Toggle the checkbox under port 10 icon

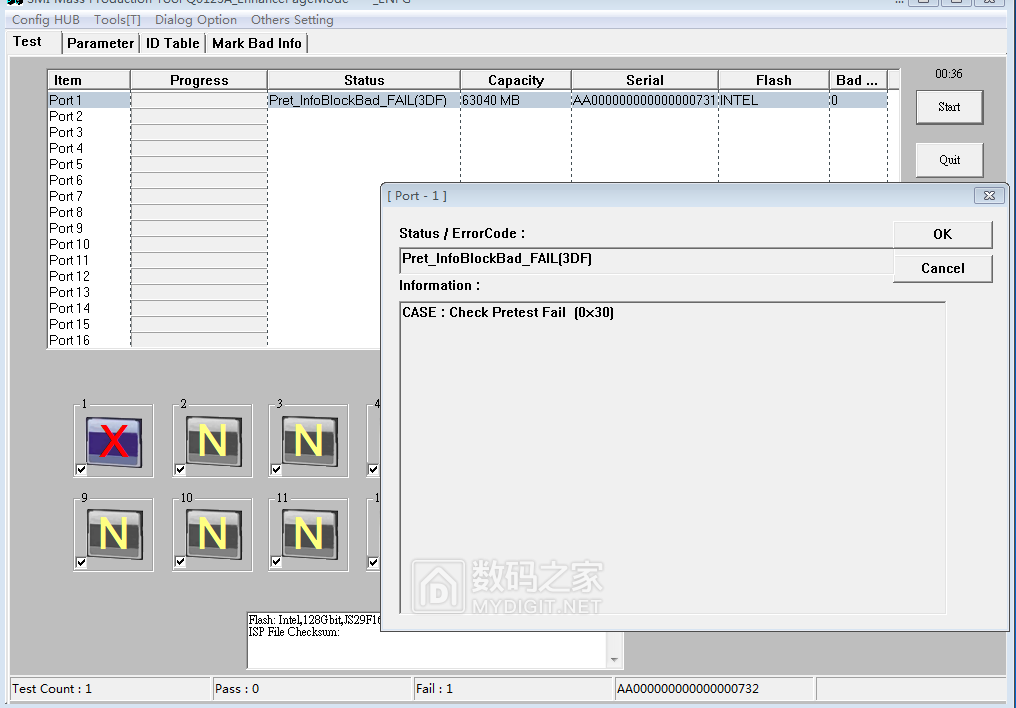coord(180,562)
